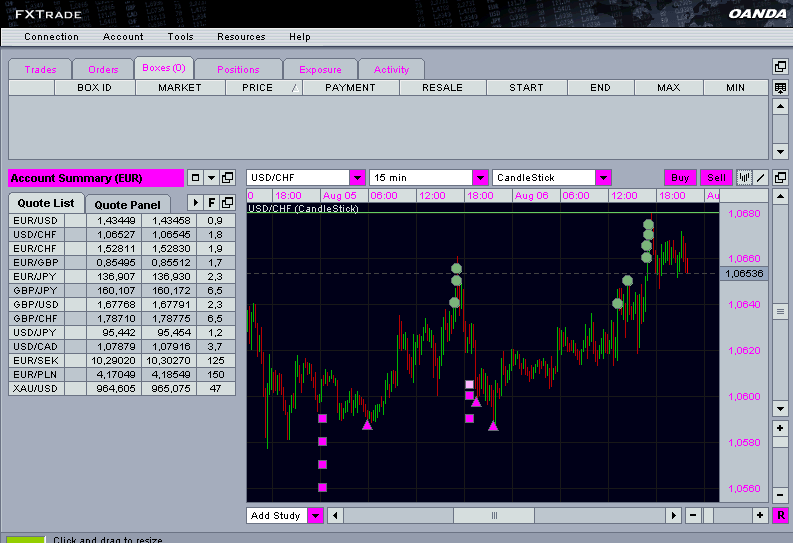Detach the trades table panel

coord(780,67)
